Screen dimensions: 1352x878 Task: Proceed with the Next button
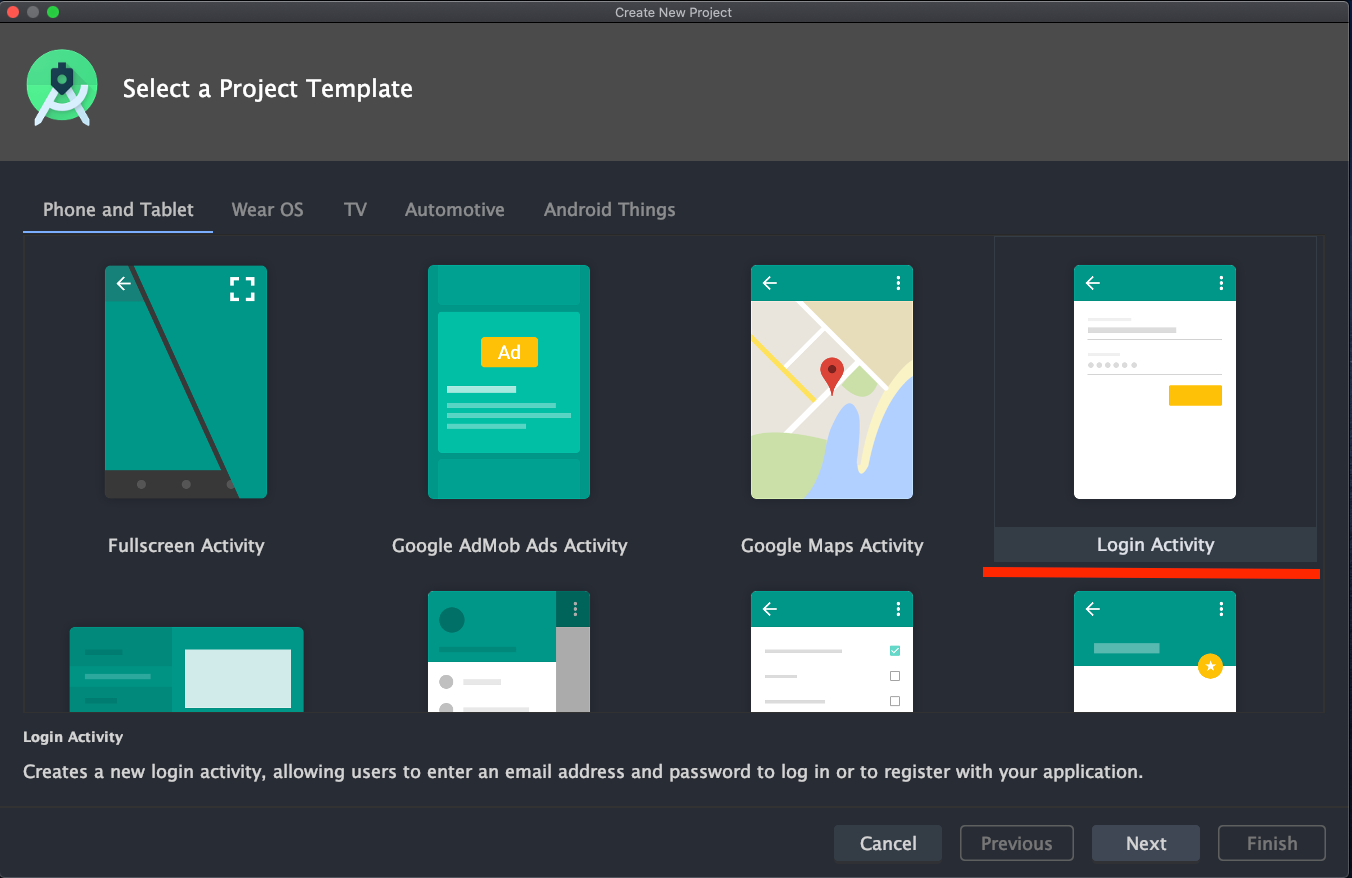pos(1146,843)
